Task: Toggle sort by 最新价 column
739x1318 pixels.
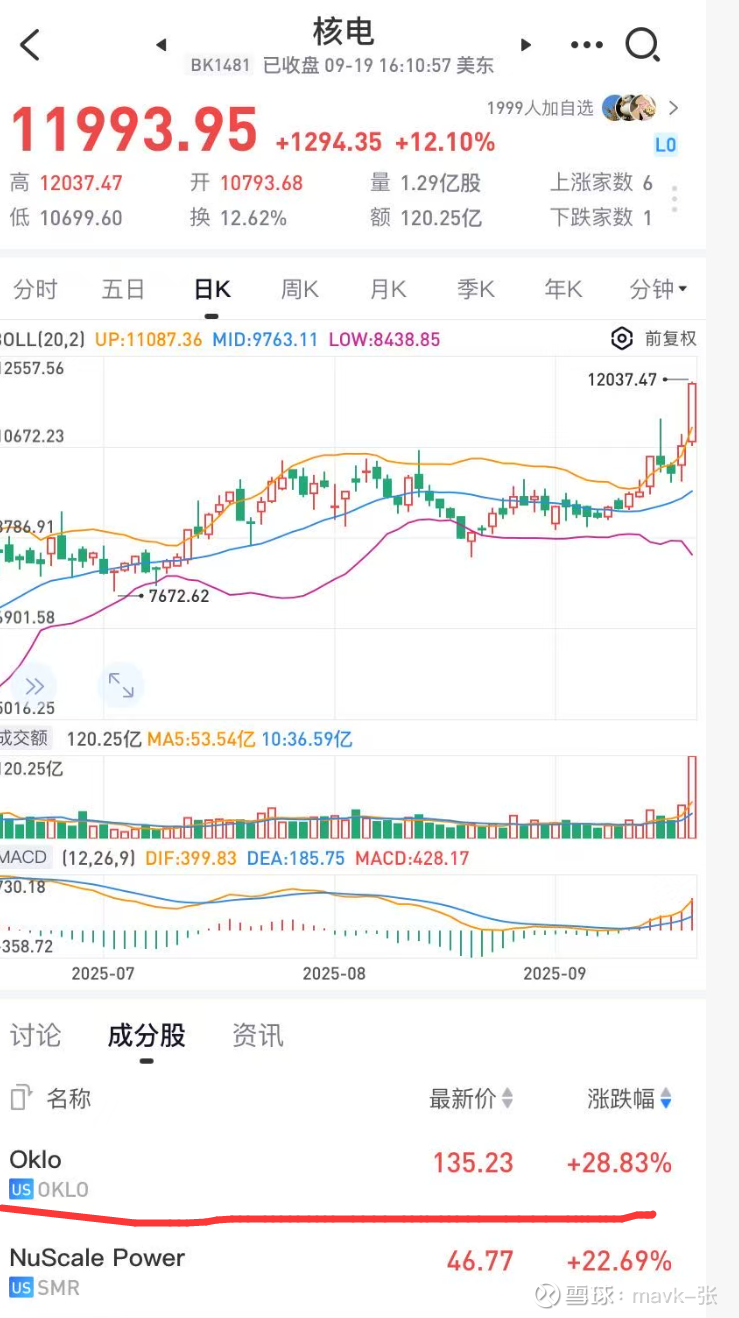Action: (471, 1099)
